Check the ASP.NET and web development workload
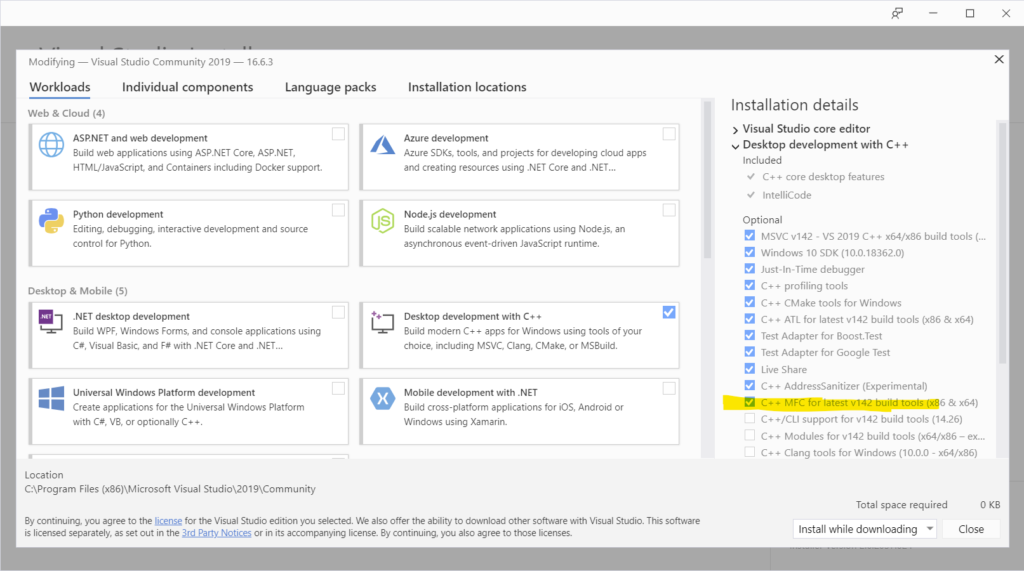This screenshot has height=571, width=1024. tap(338, 134)
